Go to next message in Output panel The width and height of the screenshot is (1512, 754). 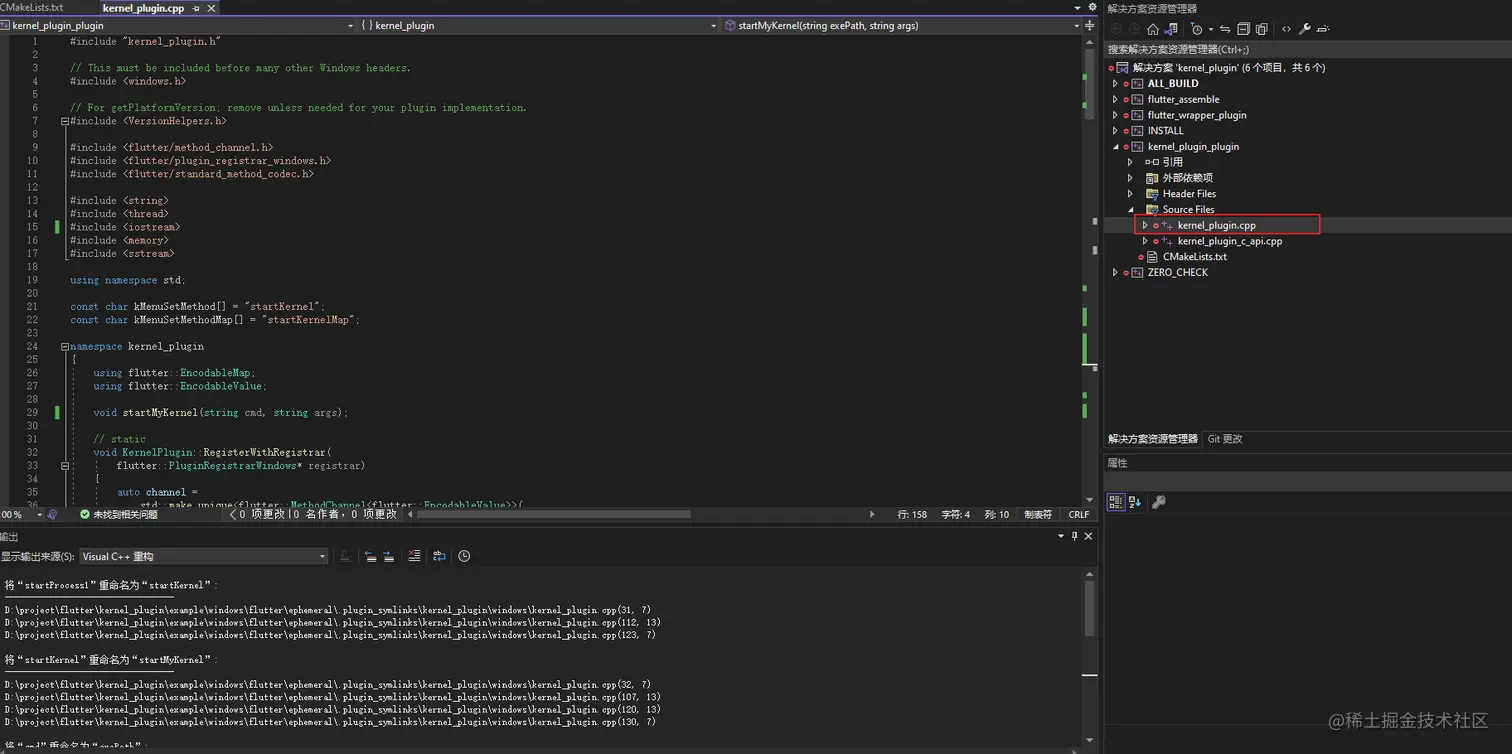tap(389, 556)
